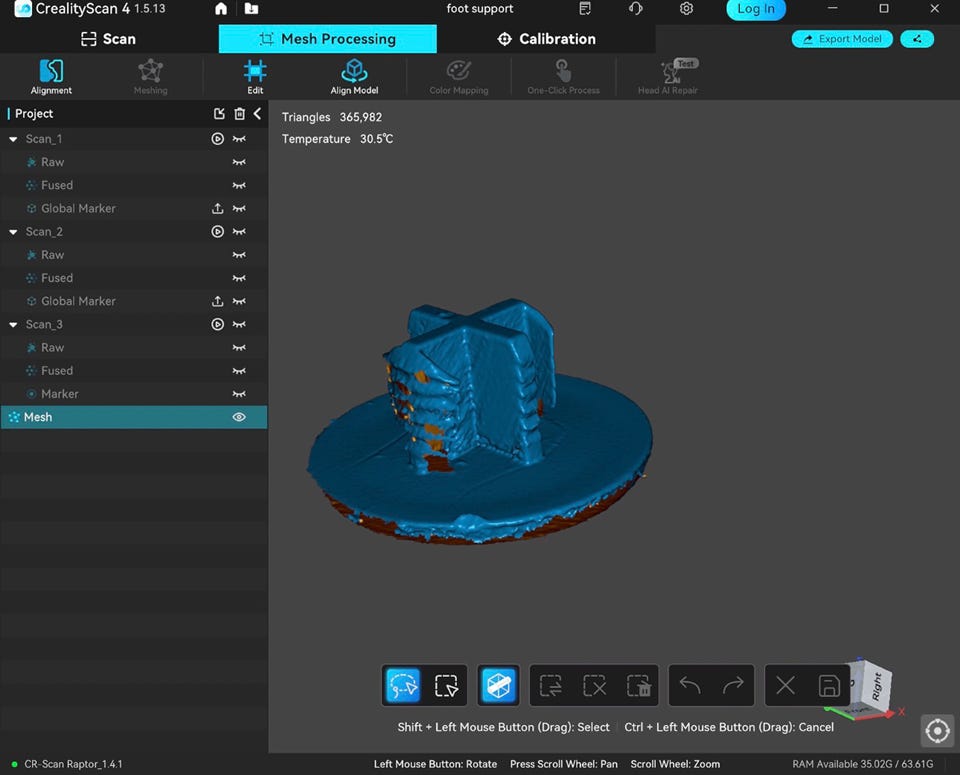
Task: Open the support headset icon
Action: 635,9
